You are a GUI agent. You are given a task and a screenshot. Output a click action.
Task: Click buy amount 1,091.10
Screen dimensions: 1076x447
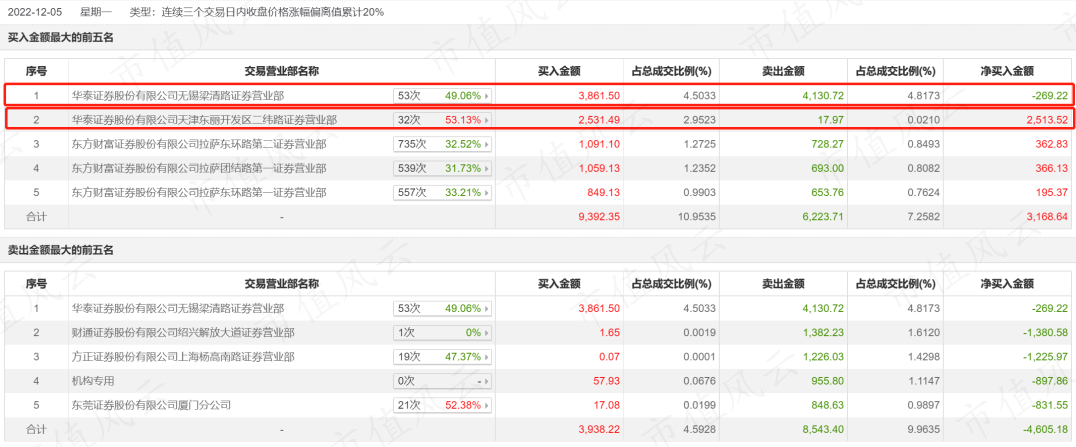tap(598, 144)
